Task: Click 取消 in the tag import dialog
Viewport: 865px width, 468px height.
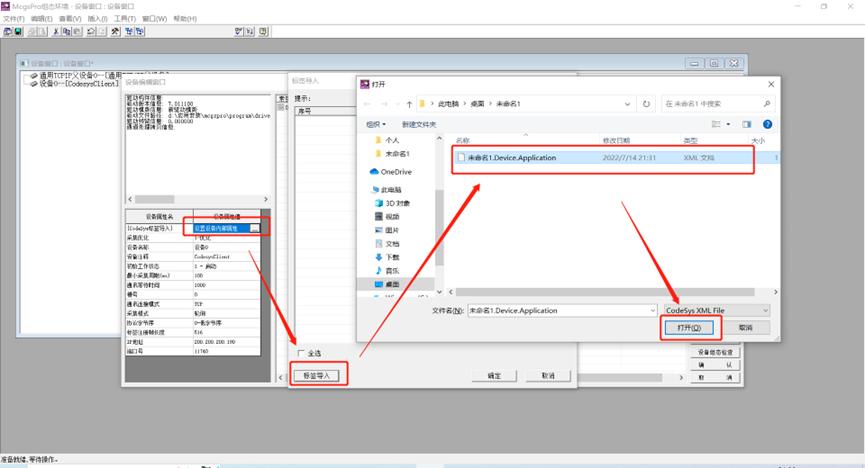Action: click(x=548, y=376)
